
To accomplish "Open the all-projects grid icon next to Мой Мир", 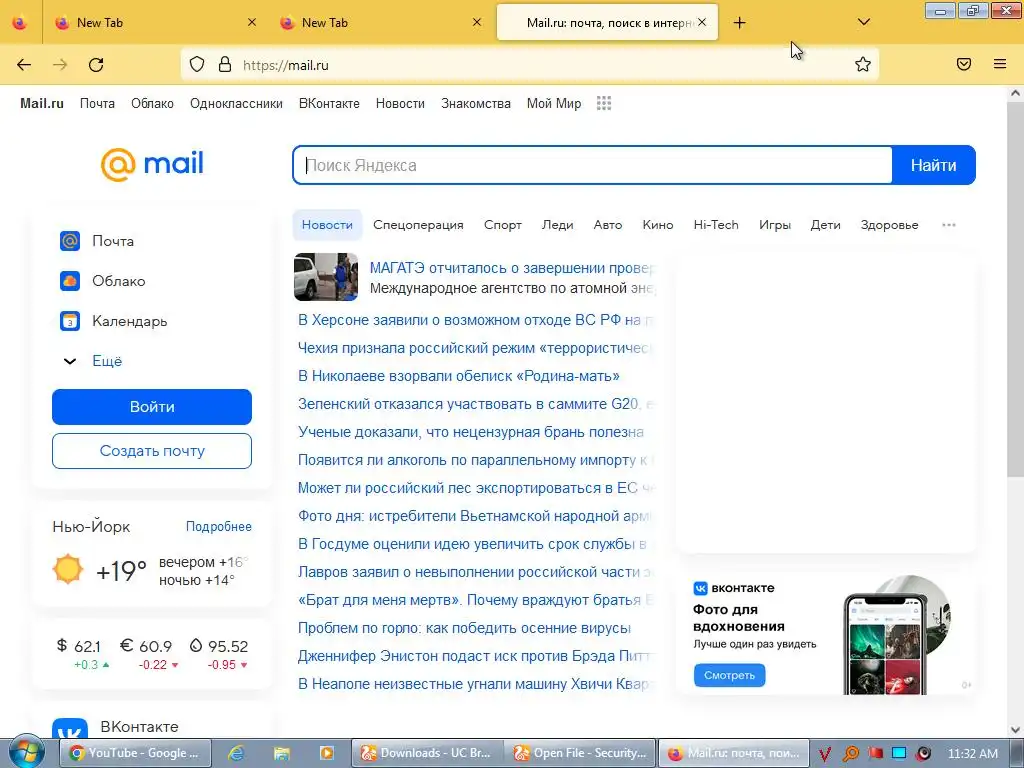I will (x=604, y=103).
